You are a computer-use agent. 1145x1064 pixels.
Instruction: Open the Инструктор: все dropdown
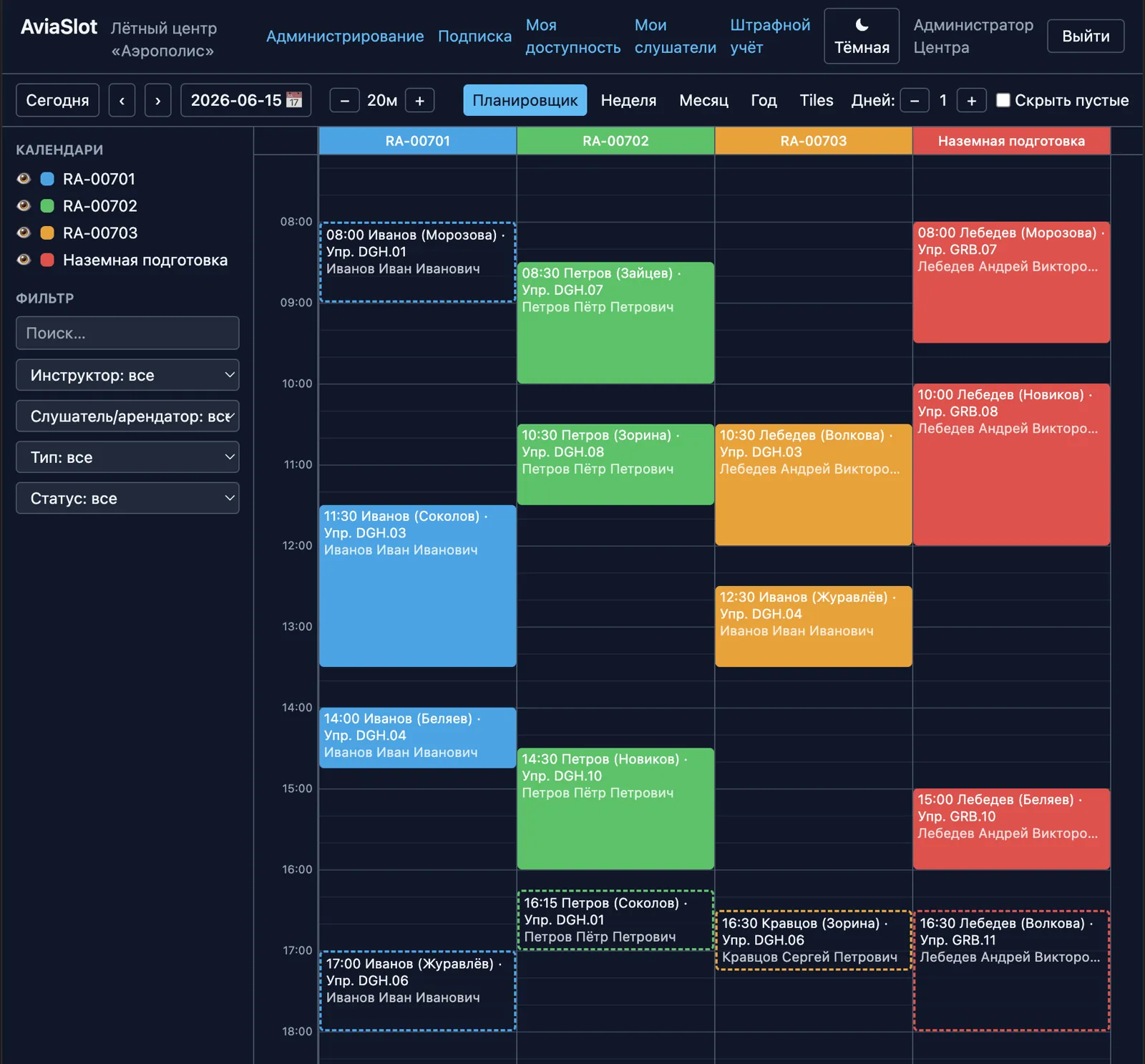click(x=127, y=375)
